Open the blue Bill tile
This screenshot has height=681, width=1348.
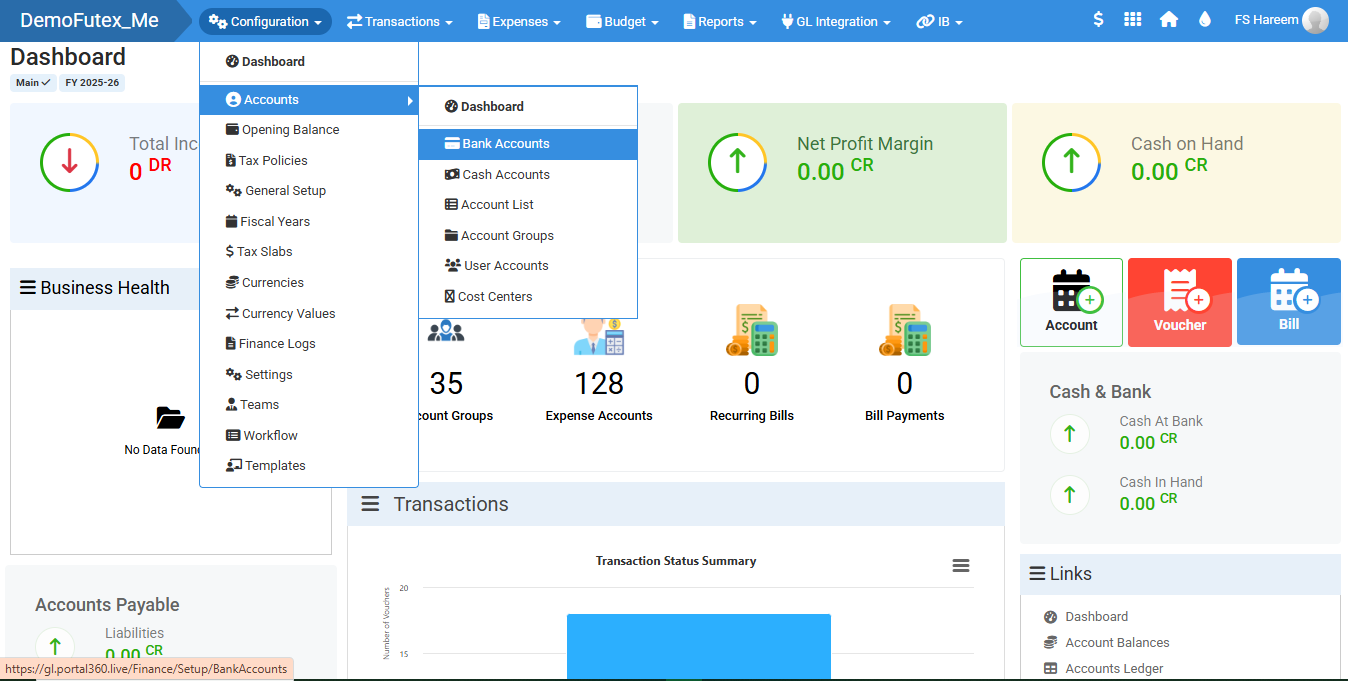(x=1288, y=303)
